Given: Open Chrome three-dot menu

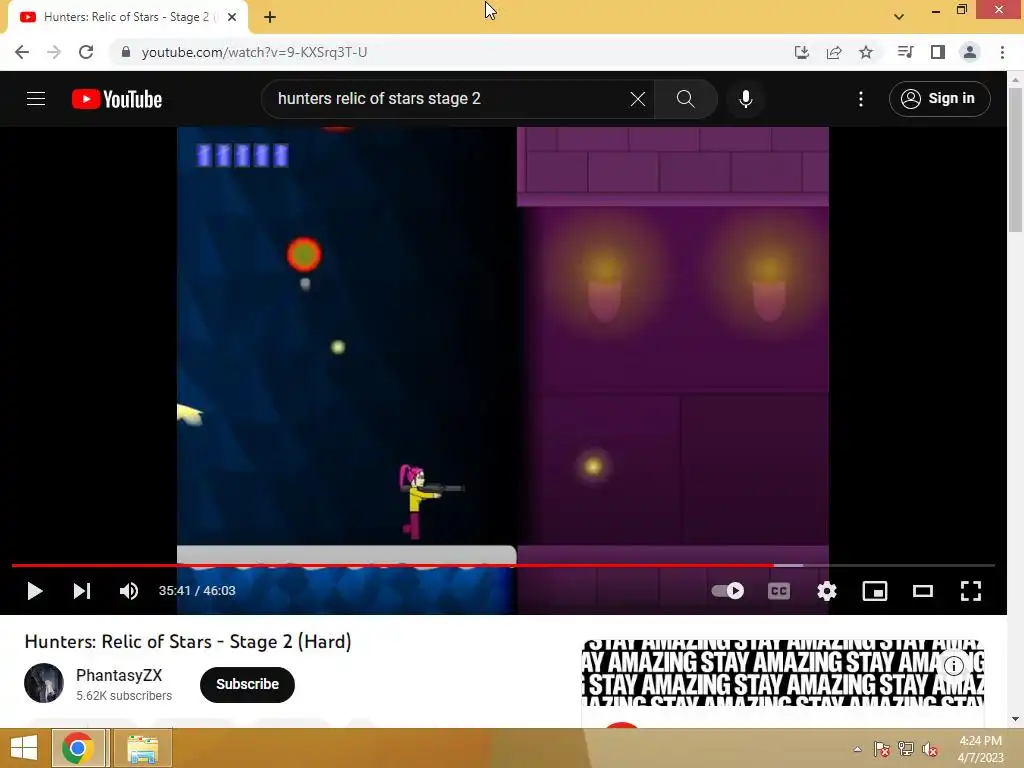Looking at the screenshot, I should 1002,52.
